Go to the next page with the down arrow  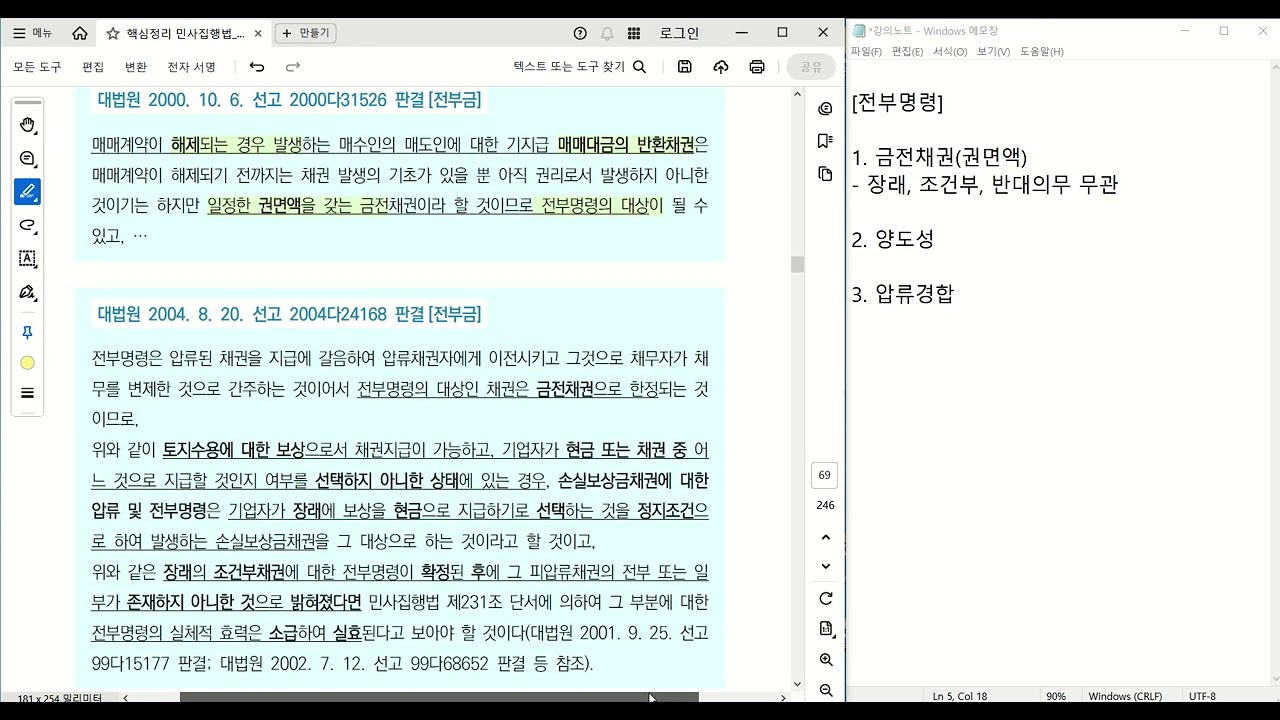825,566
